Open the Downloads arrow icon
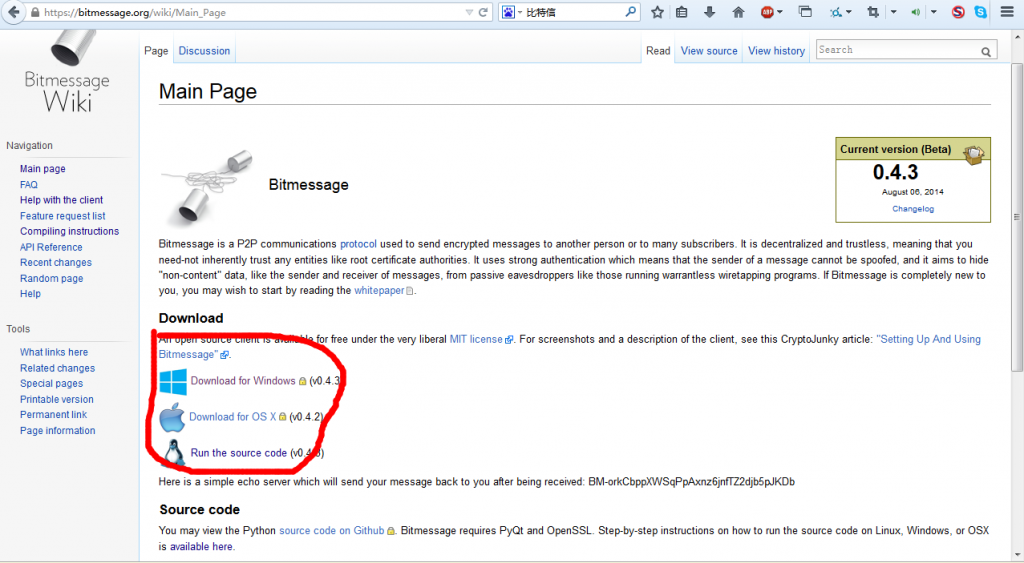The image size is (1024, 563). 710,12
